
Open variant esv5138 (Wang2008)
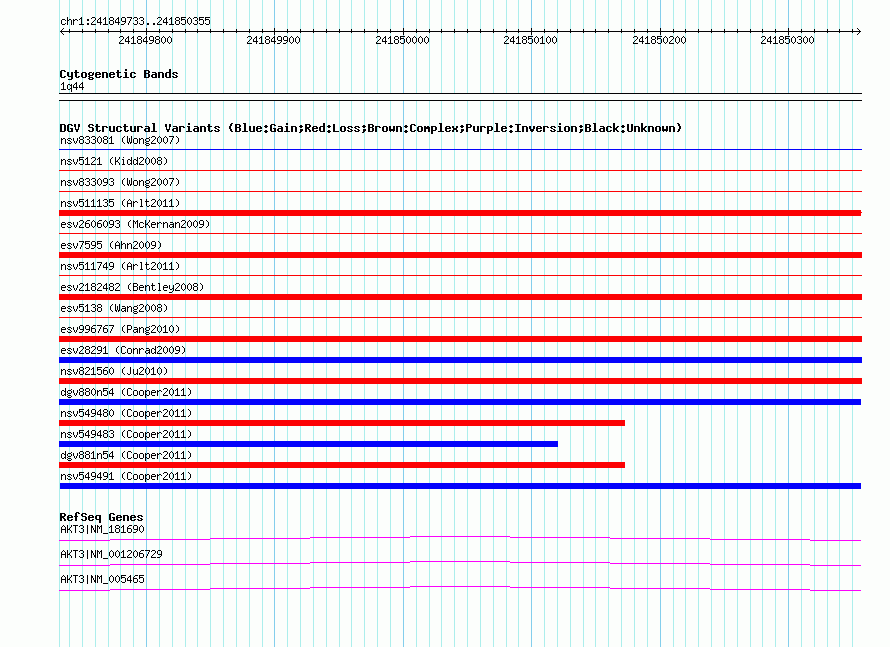(x=114, y=308)
